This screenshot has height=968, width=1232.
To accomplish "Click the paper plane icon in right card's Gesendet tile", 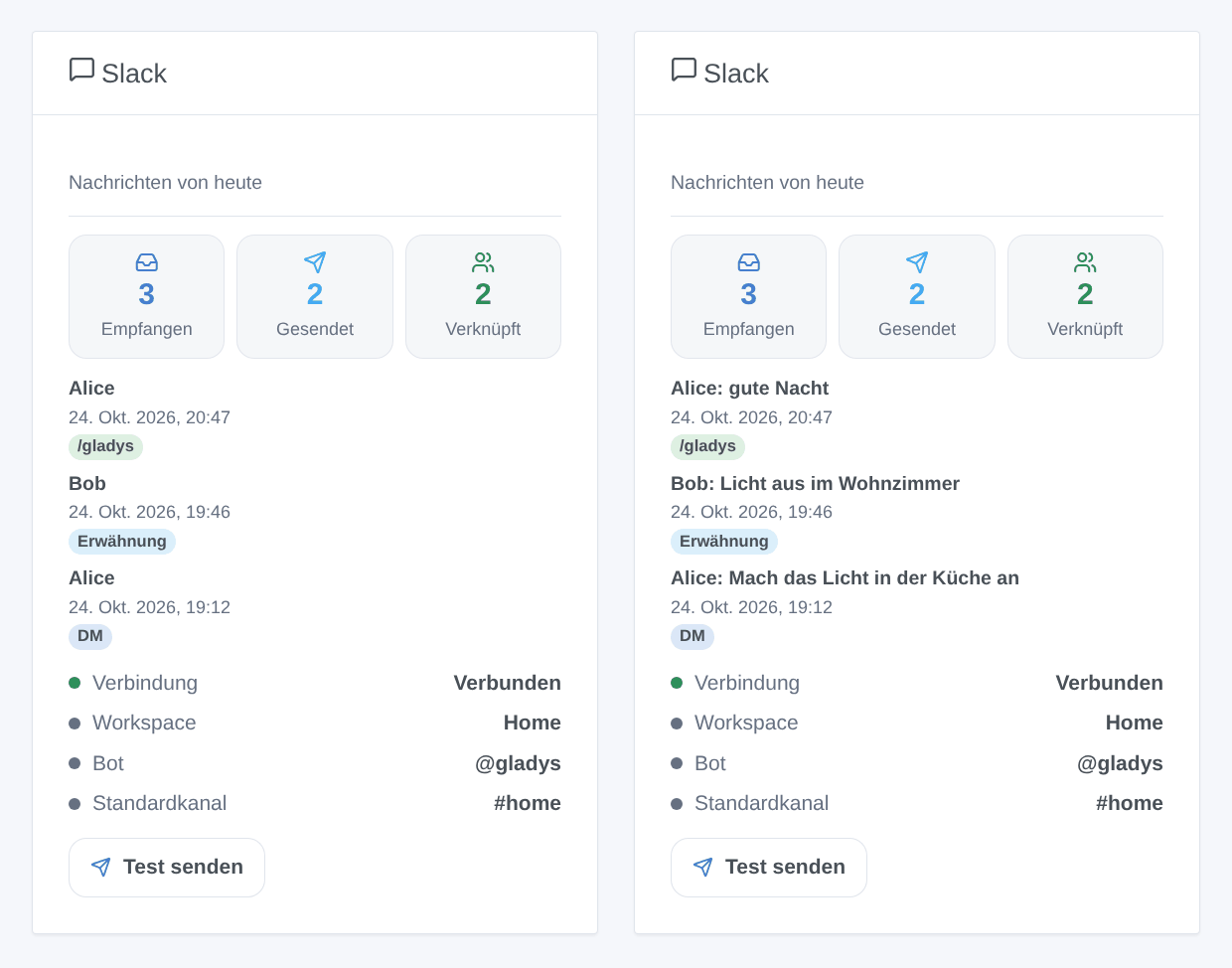I will pos(917,262).
